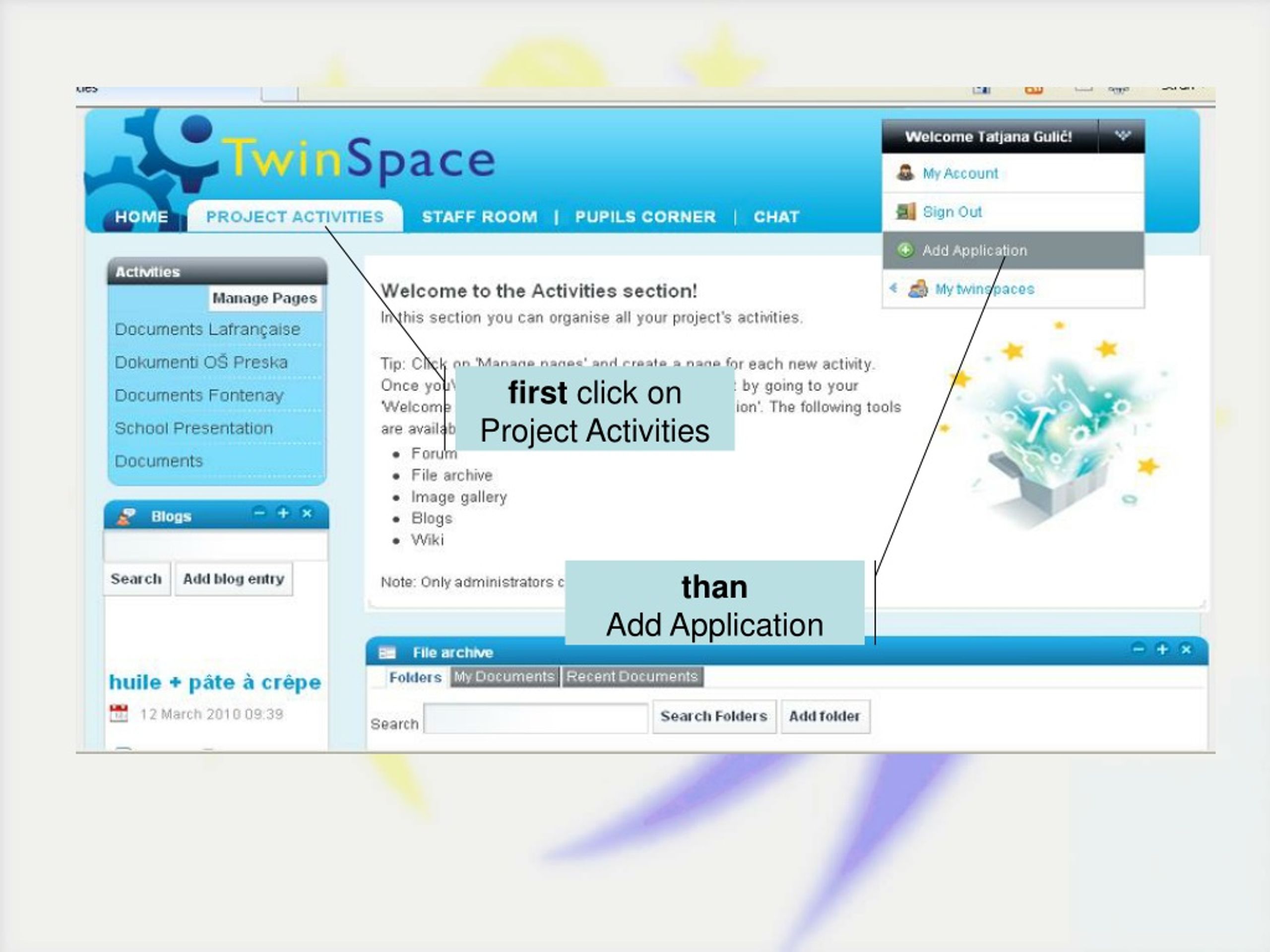Click the 12 March 2010 09:39 date text
The height and width of the screenshot is (952, 1270).
pos(212,714)
